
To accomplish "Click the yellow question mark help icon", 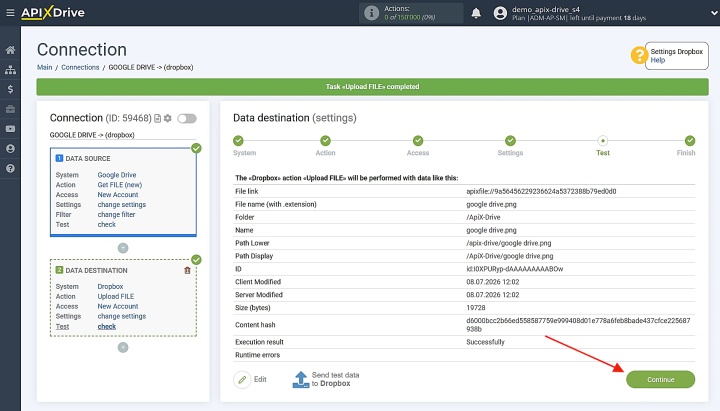I will pos(639,56).
